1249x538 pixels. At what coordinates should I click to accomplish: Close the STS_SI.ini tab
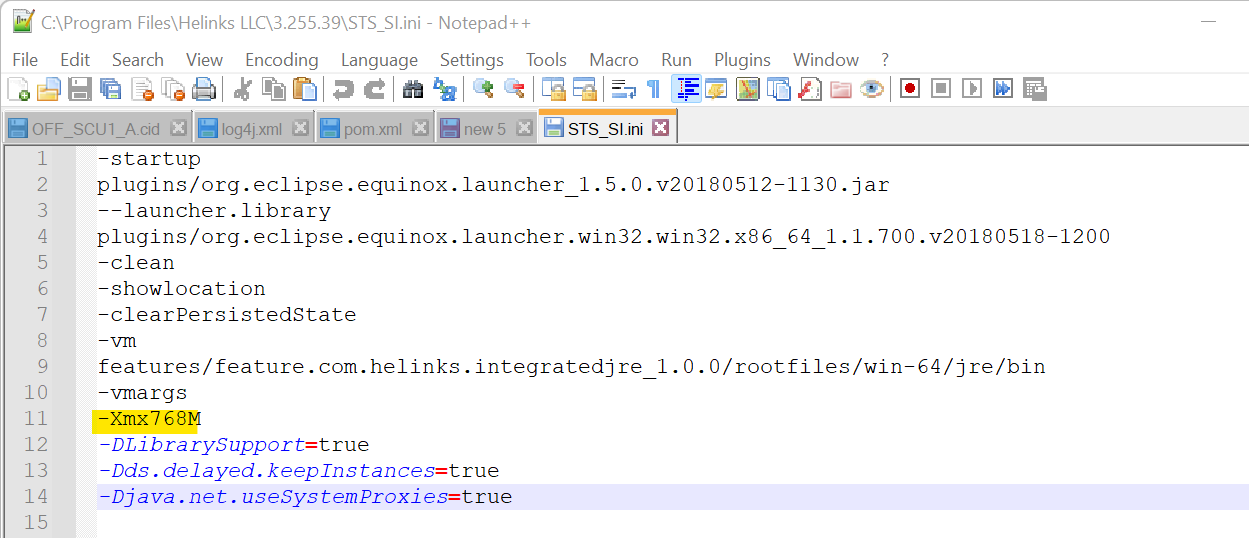pos(660,128)
